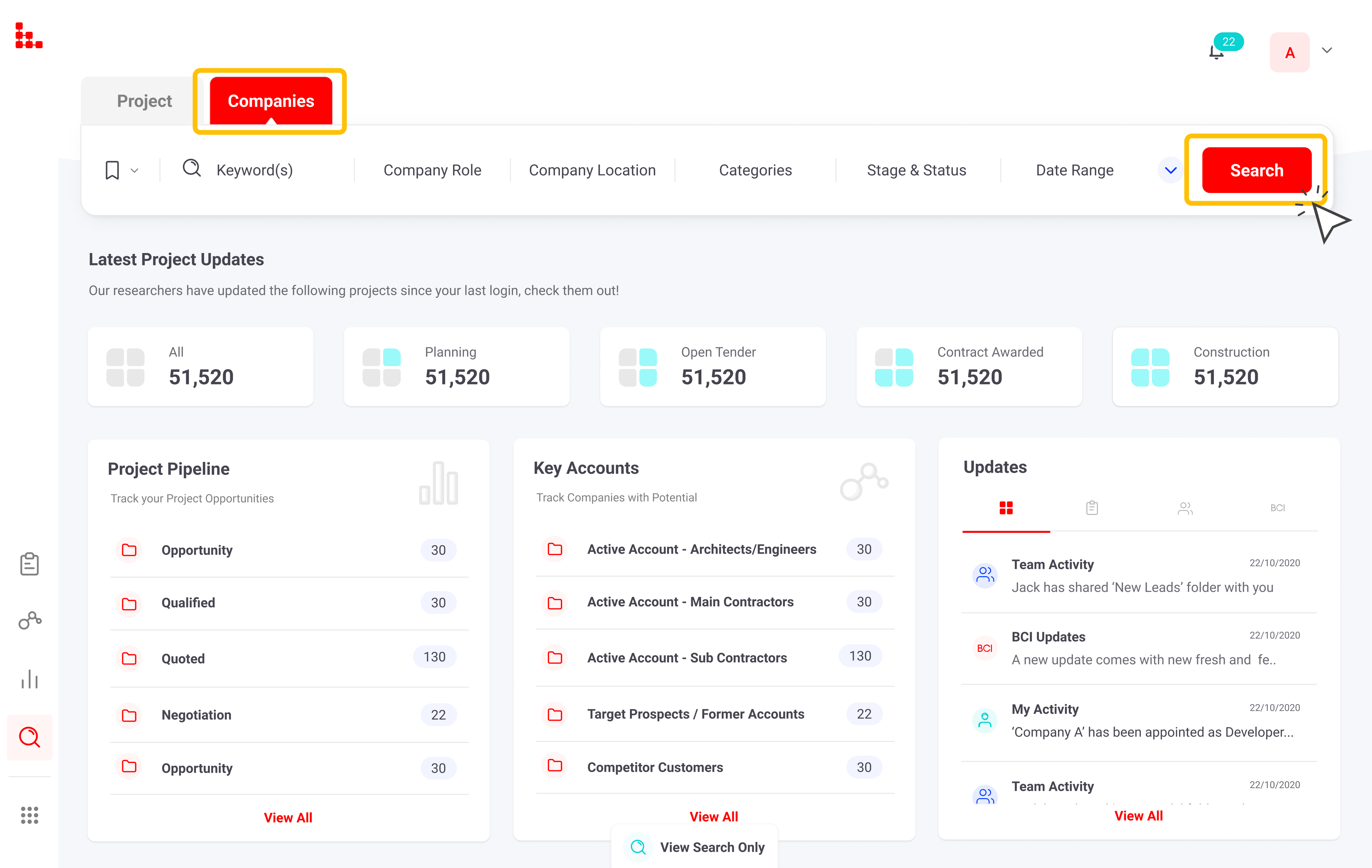1372x868 pixels.
Task: Select the team people tab in Updates
Action: [1185, 508]
